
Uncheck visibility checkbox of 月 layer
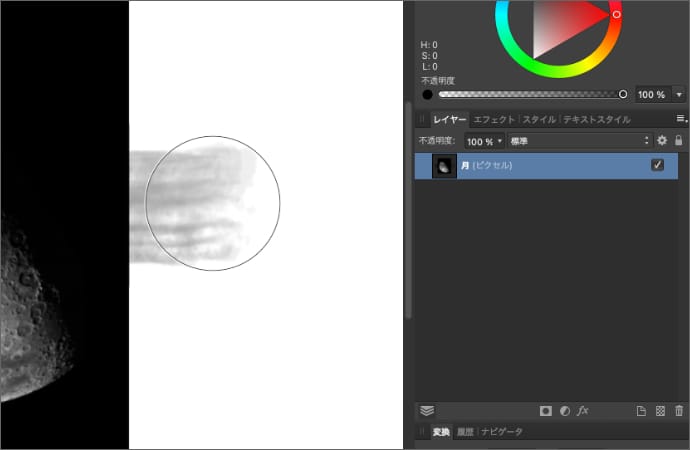657,165
